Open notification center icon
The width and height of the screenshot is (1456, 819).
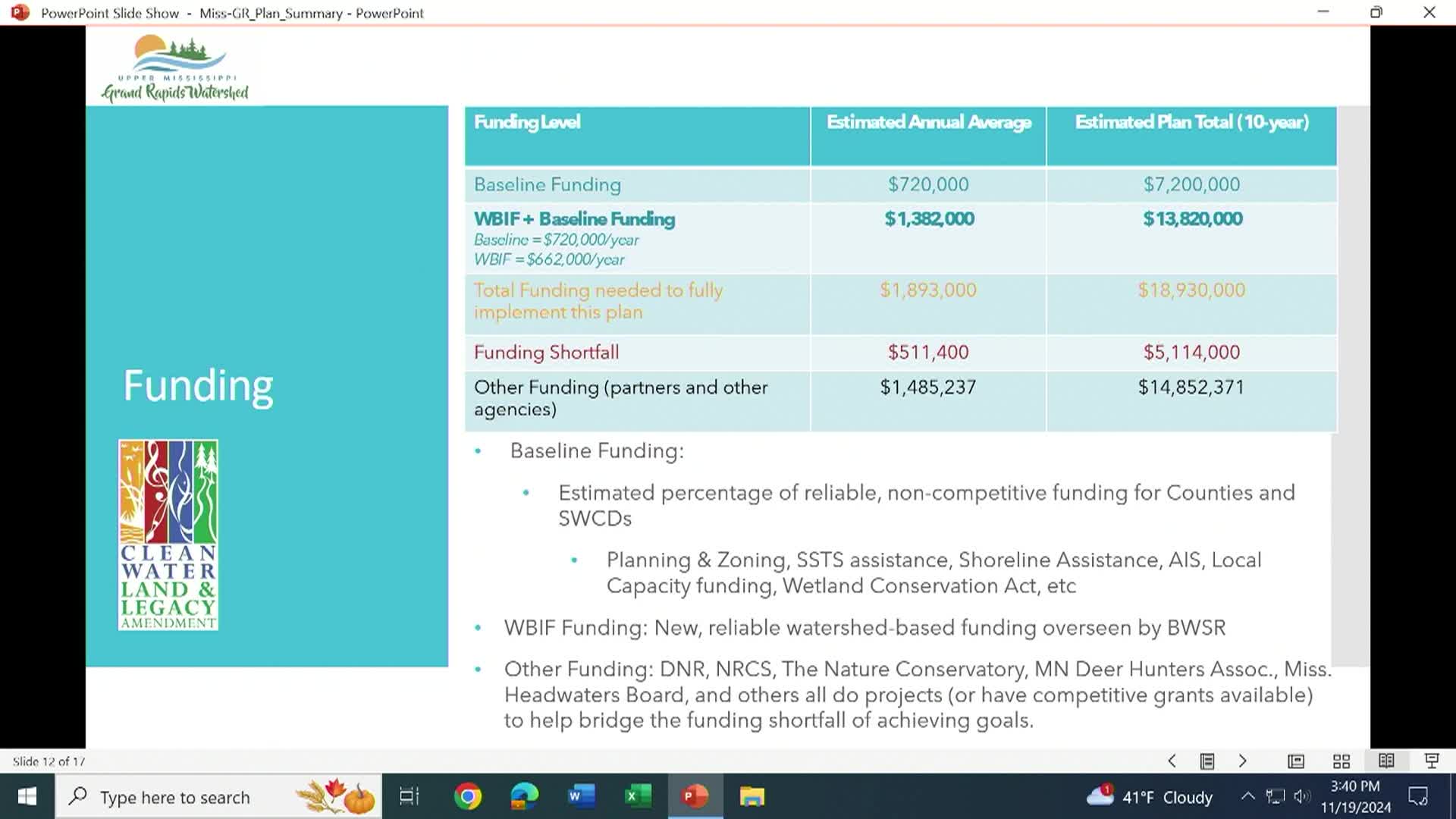(1418, 796)
